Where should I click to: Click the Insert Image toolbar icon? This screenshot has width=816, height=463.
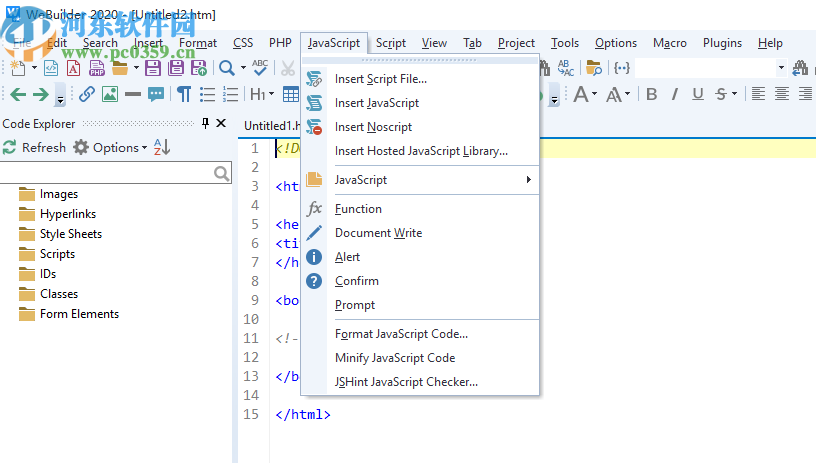tap(109, 95)
